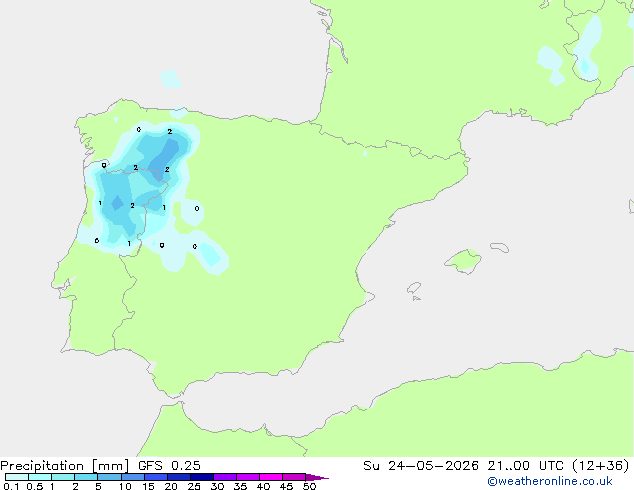Viewport: 634px width, 490px height.
Task: Choose the 25–30 mm navy legend swatch
Action: pyautogui.click(x=202, y=477)
